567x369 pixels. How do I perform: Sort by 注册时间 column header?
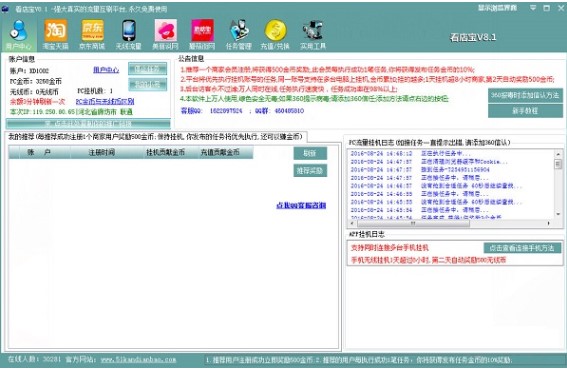click(102, 152)
